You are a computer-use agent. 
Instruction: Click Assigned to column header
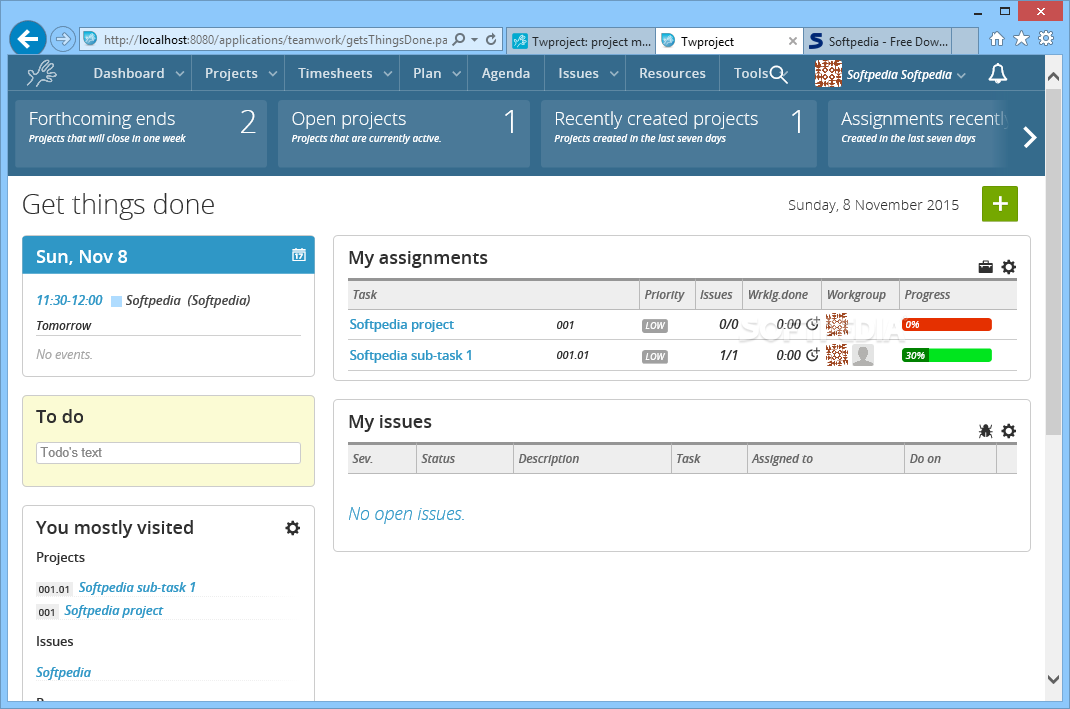pyautogui.click(x=826, y=459)
